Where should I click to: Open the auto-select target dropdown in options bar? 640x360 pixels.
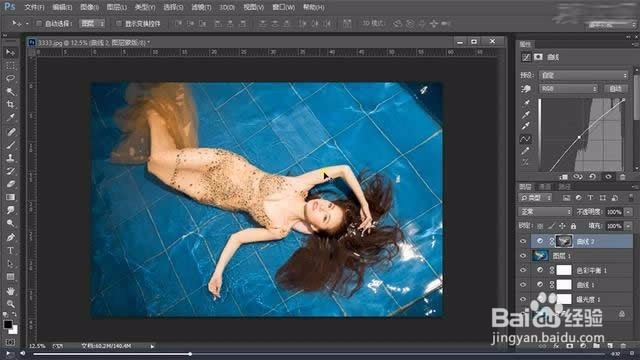pyautogui.click(x=93, y=24)
